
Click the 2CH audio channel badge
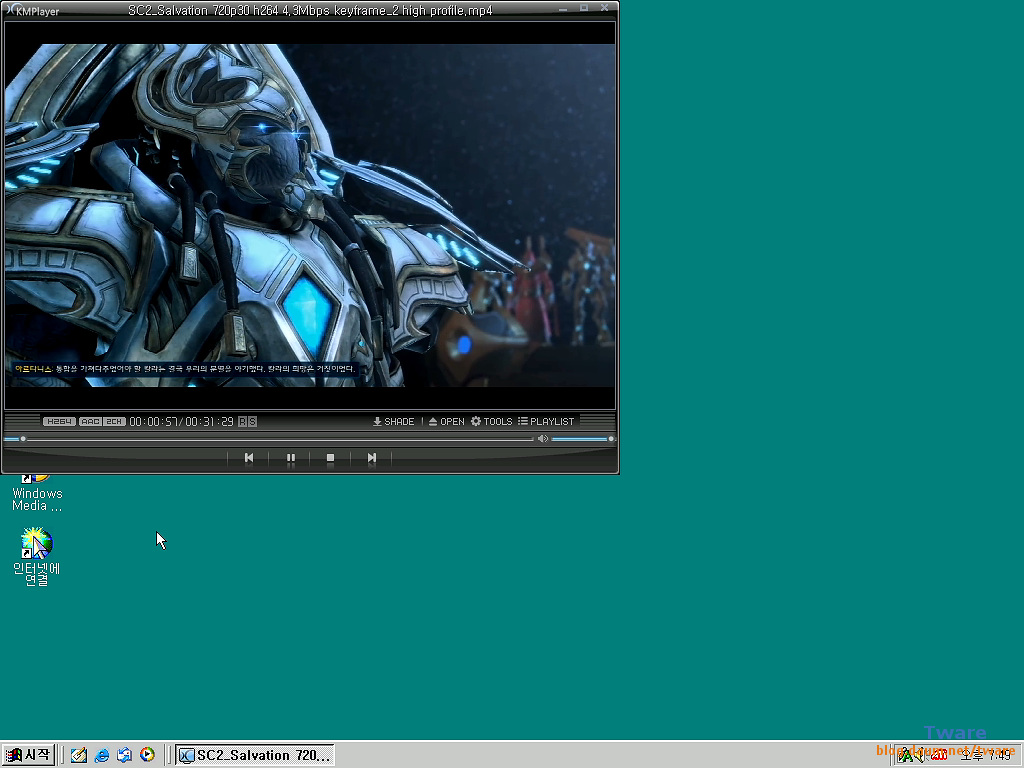tap(114, 421)
